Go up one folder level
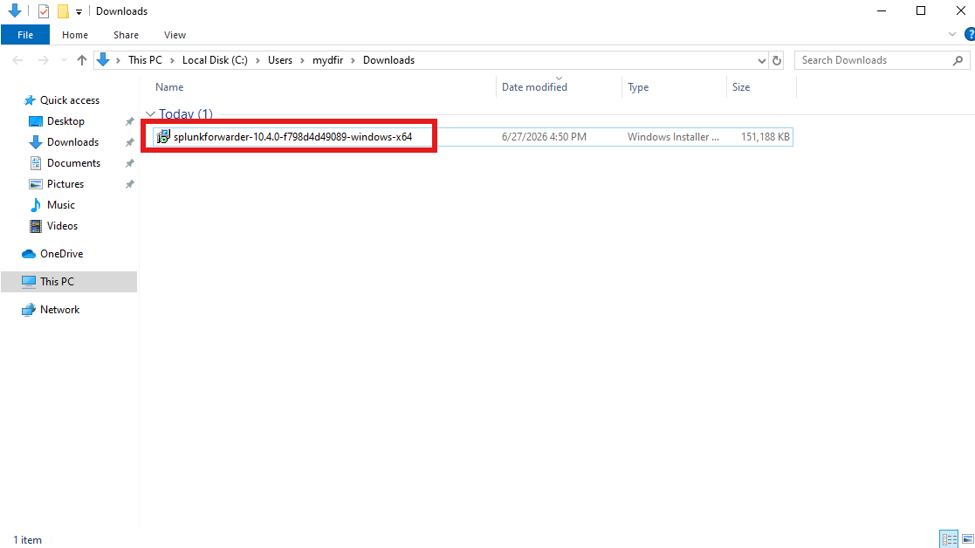The image size is (975, 548). 81,60
